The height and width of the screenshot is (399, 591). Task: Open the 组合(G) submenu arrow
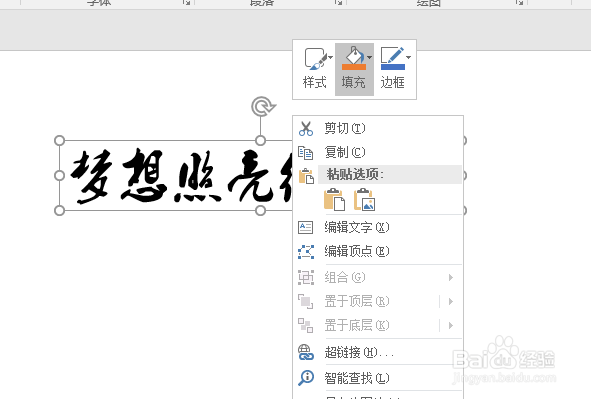tap(451, 278)
